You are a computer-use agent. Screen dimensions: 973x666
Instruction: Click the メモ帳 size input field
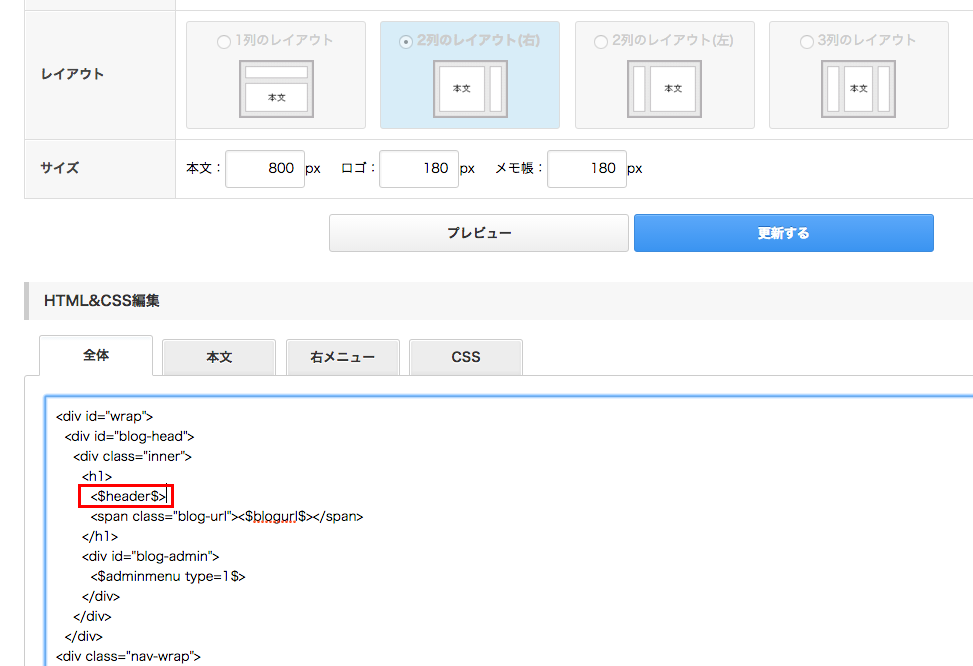[587, 168]
